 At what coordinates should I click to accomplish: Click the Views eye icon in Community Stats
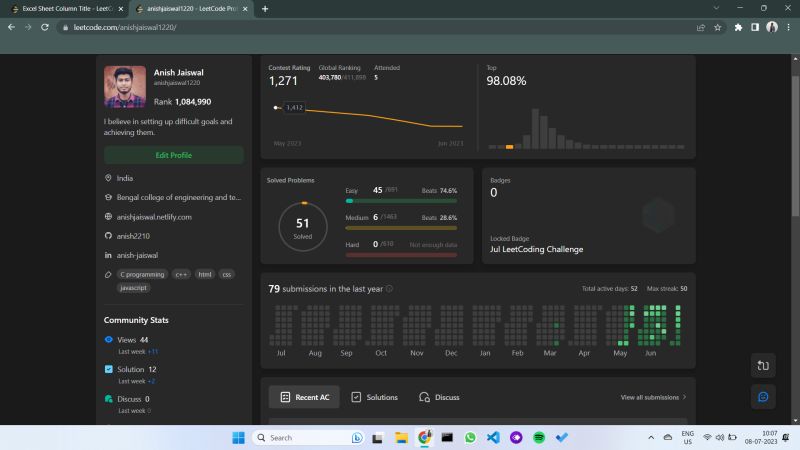coord(109,340)
